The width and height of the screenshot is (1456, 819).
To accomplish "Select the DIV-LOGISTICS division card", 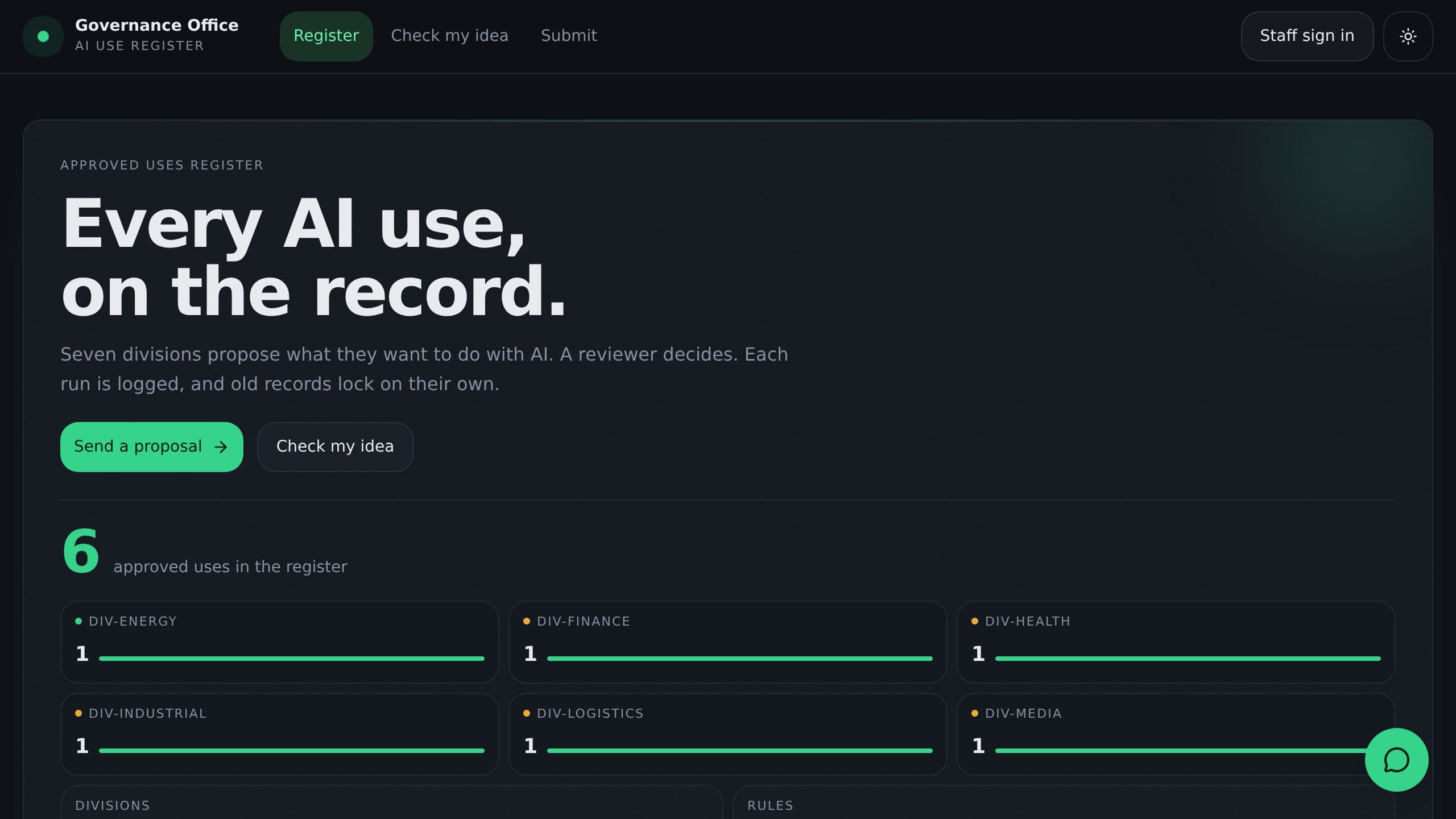I will (727, 734).
